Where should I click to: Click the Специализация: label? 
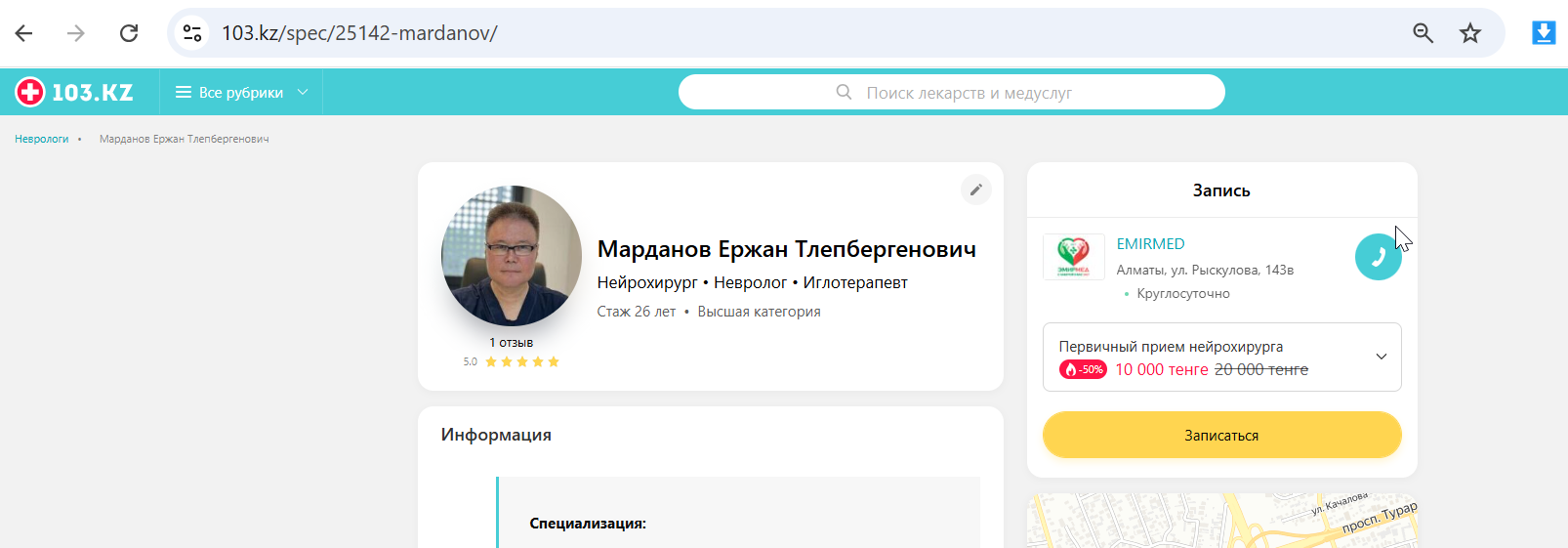(x=588, y=524)
